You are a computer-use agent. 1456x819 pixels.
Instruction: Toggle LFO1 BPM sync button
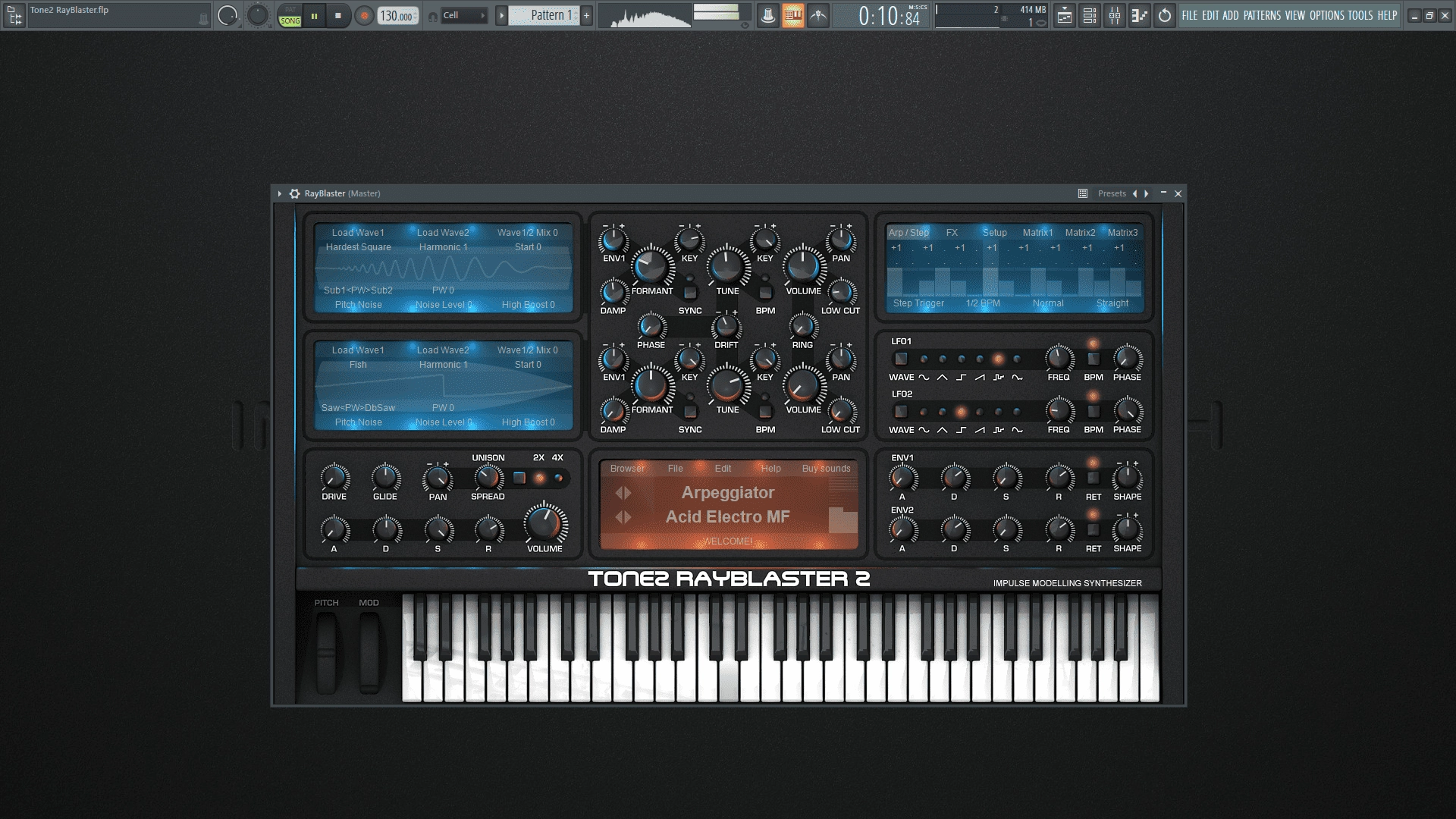[1094, 359]
